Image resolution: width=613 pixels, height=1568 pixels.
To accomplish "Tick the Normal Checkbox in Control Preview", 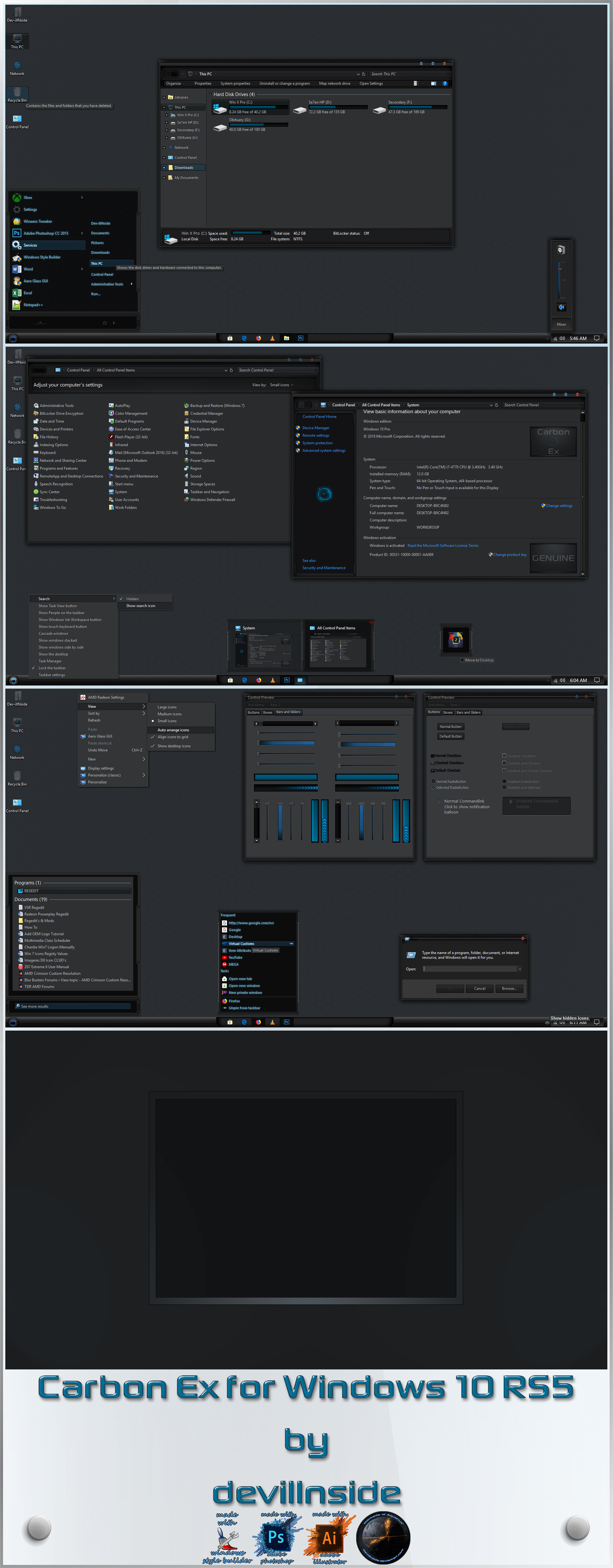I will pyautogui.click(x=432, y=756).
